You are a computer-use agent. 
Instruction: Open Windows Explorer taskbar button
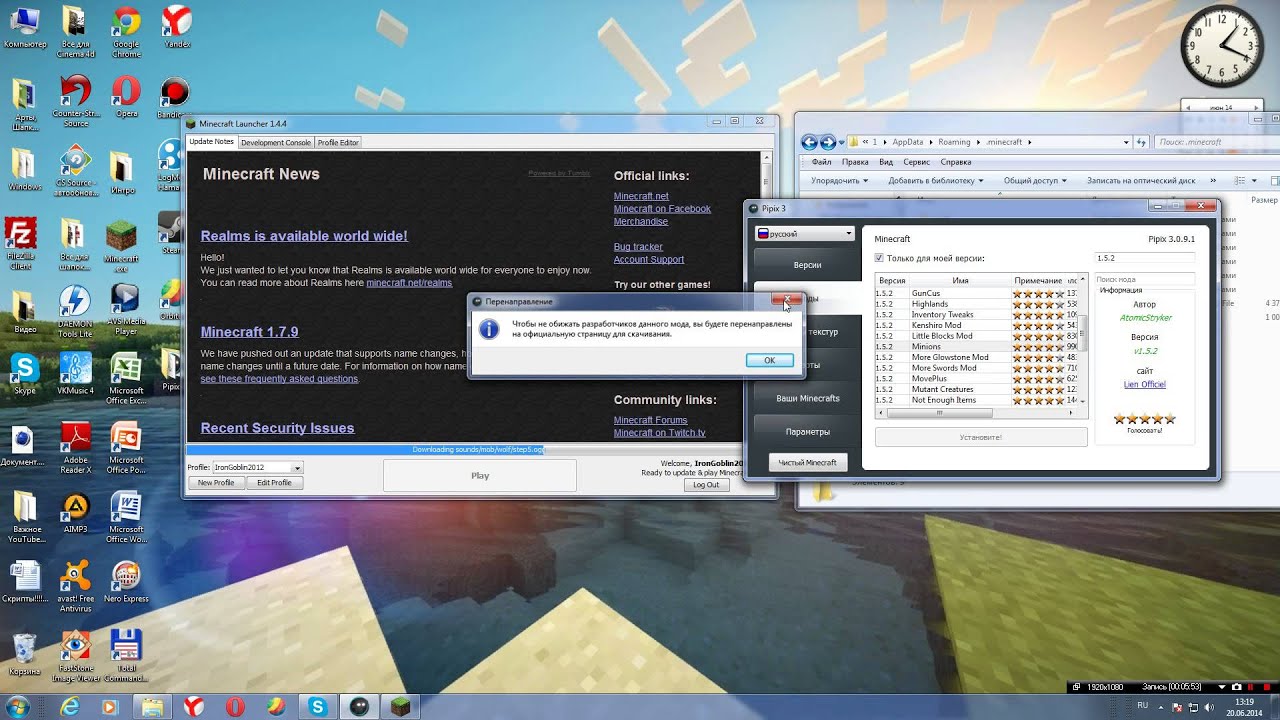click(152, 707)
